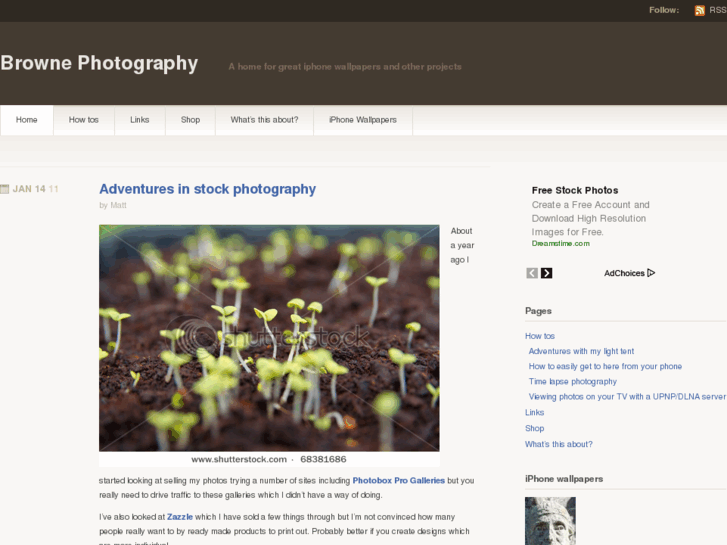
Task: Click the Dreamstime.com ad link
Action: 561,244
